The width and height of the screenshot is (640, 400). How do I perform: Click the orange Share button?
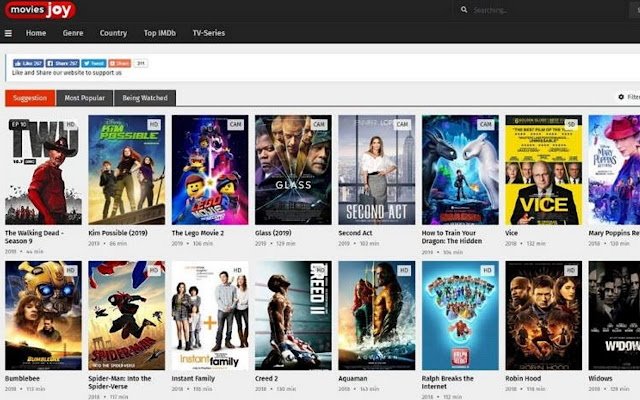tap(120, 63)
